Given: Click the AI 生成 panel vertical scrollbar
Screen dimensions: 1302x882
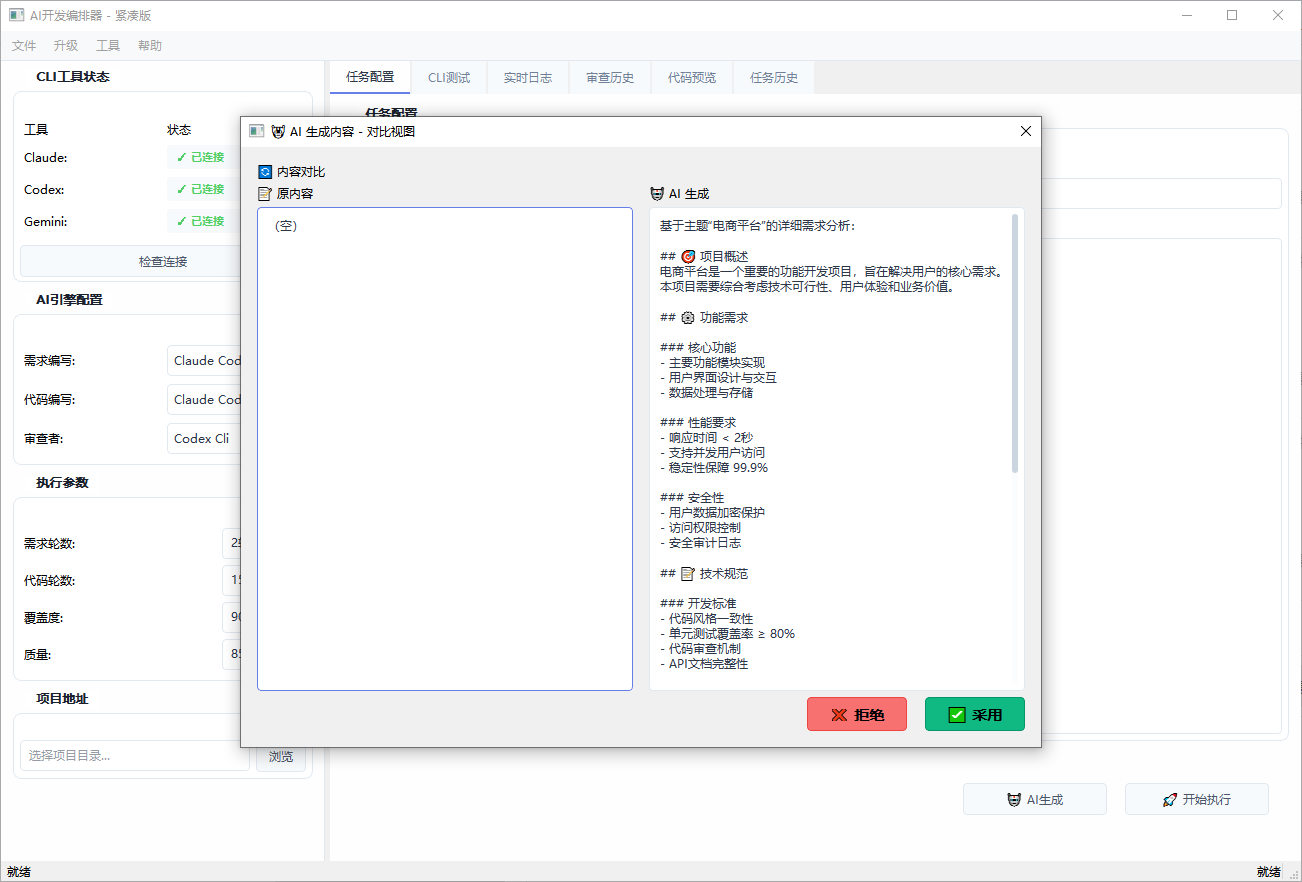Looking at the screenshot, I should click(x=1015, y=343).
